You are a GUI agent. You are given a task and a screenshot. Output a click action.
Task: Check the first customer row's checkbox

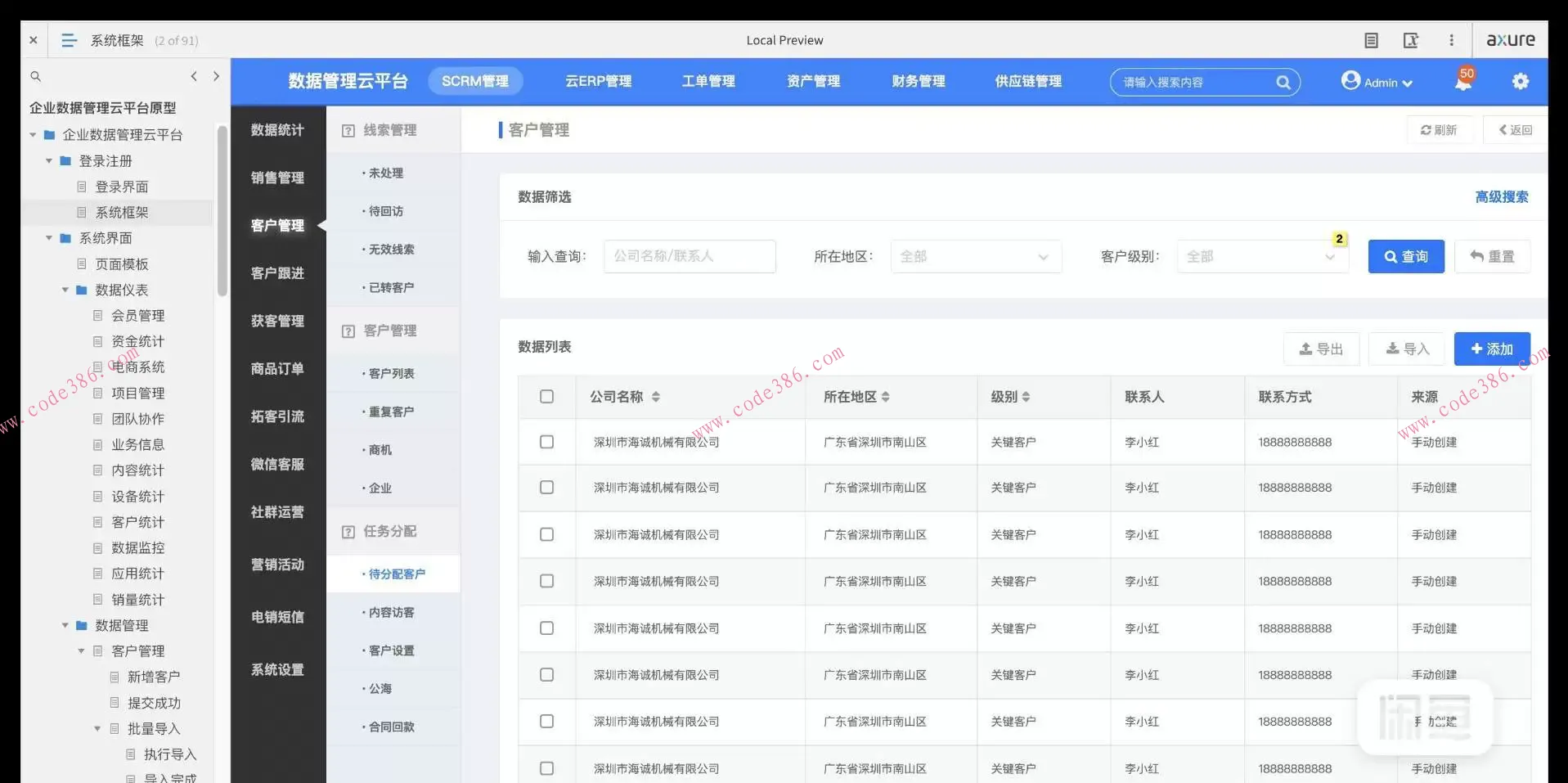[546, 442]
